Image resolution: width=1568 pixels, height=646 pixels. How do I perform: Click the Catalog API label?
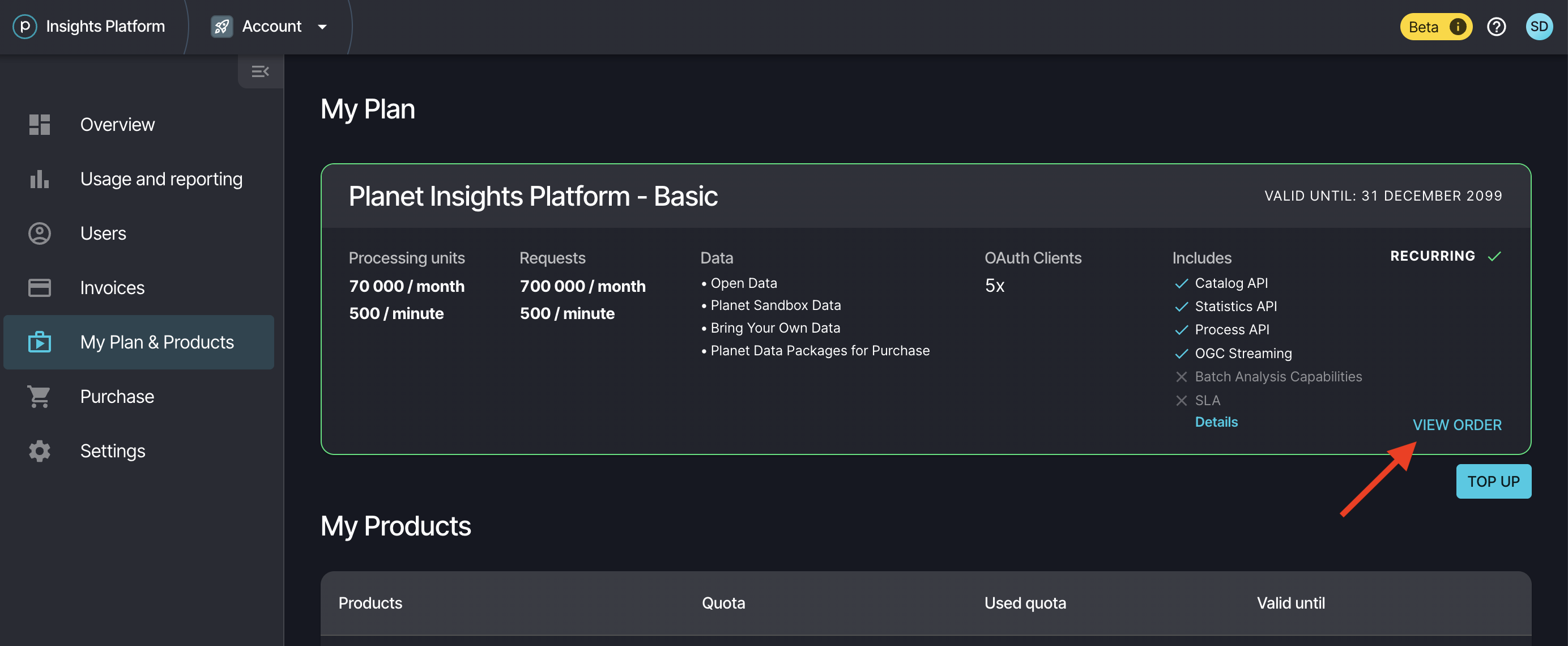tap(1232, 283)
